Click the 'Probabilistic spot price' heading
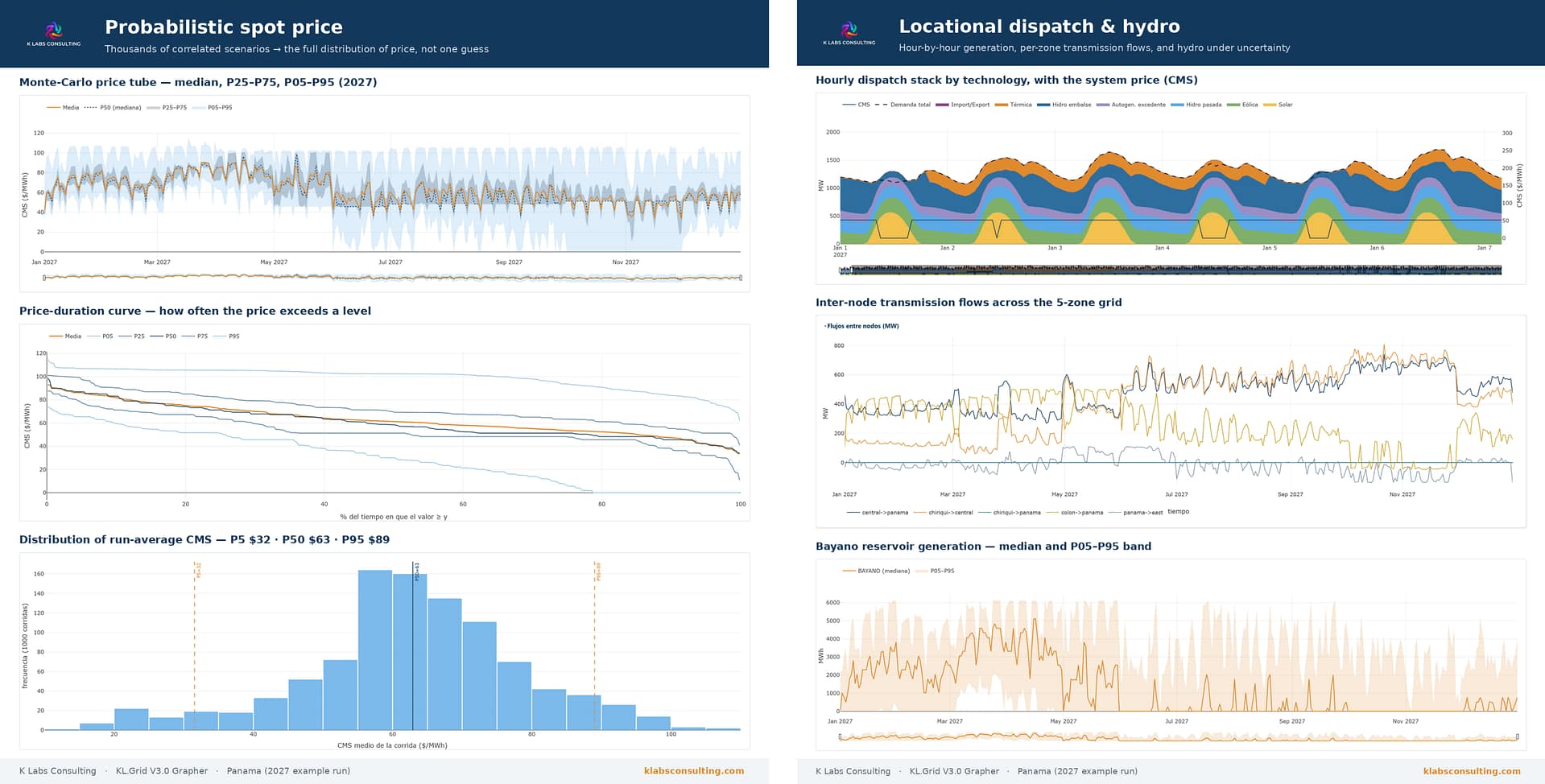Screen dimensions: 1545x784 (224, 27)
